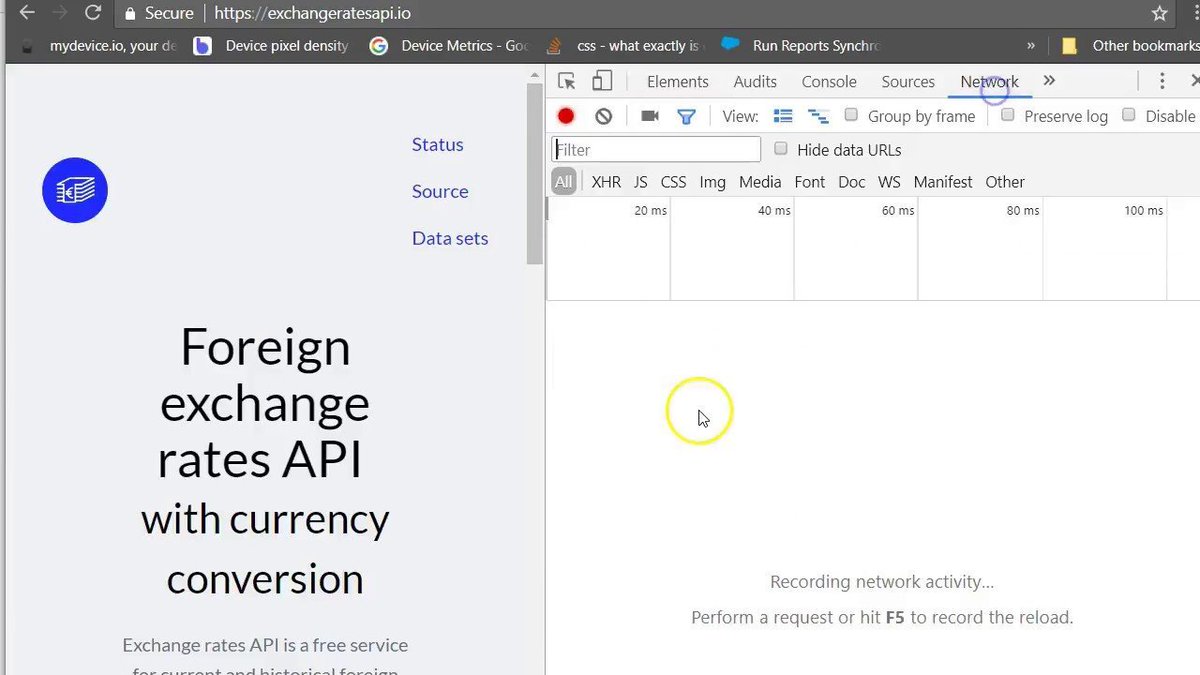Check Group by frame
Screen dimensions: 1200x675
851,115
